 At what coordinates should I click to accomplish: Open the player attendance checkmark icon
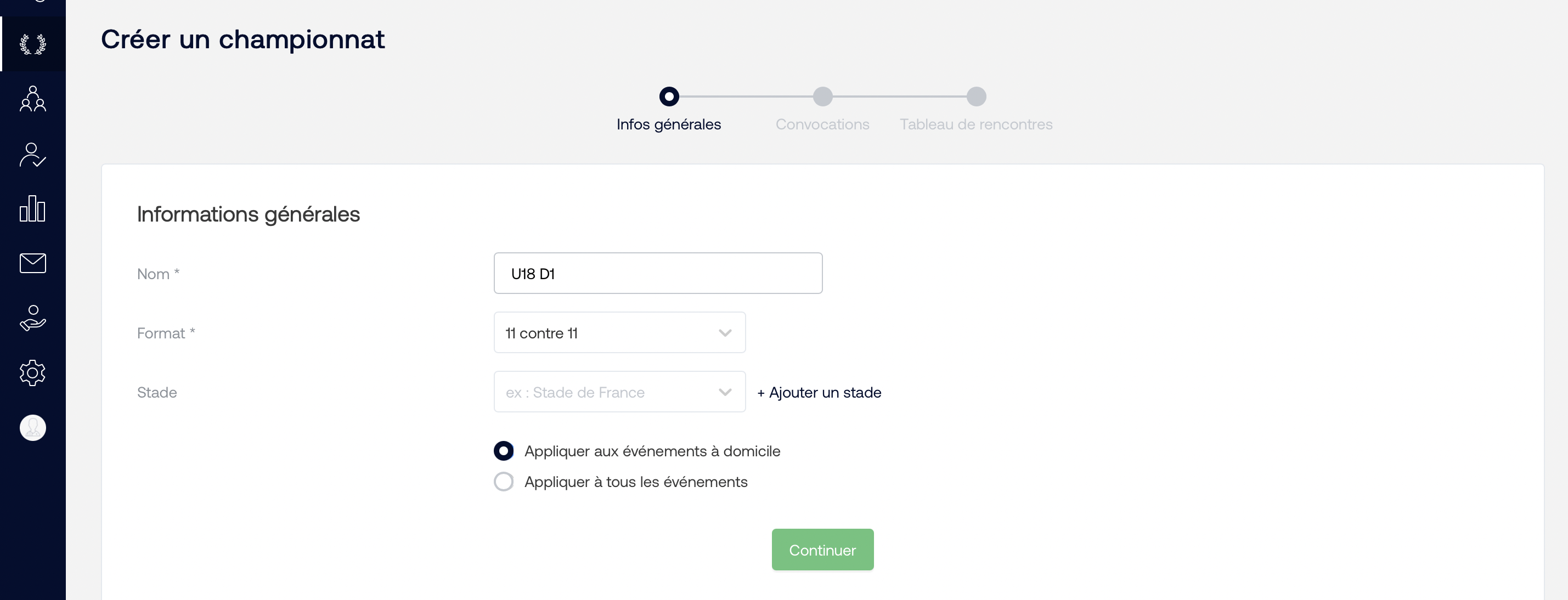coord(33,155)
